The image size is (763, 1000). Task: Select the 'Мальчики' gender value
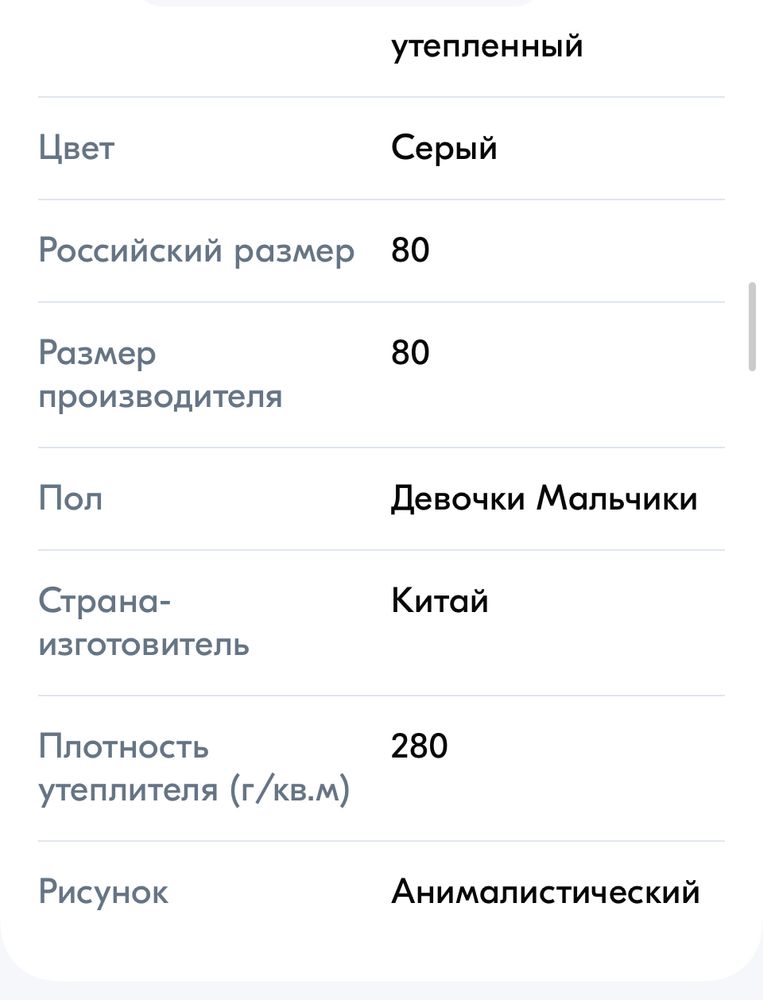[x=617, y=498]
